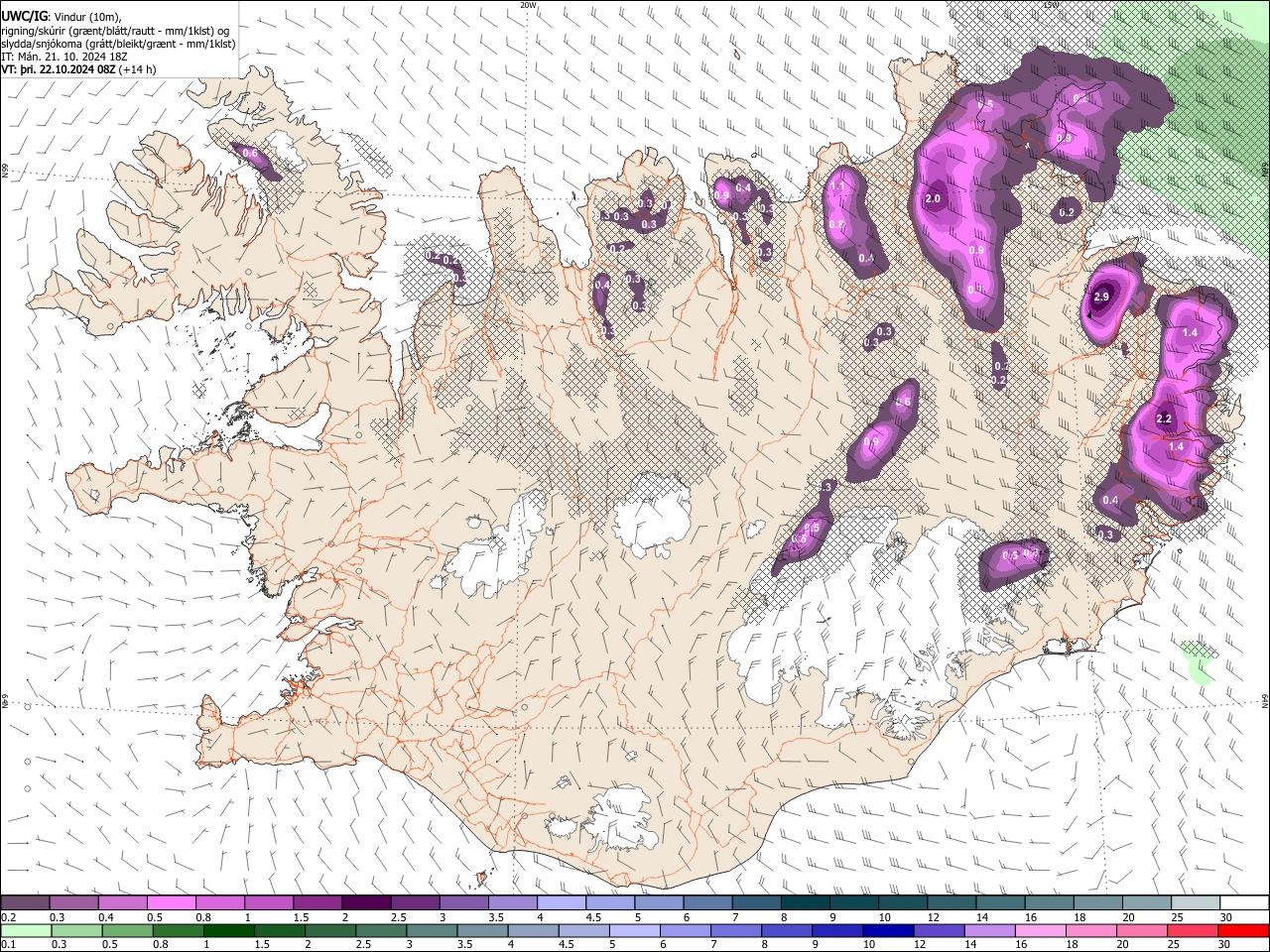Click the 0.6 value in the Westfjords
This screenshot has width=1270, height=952.
point(250,154)
